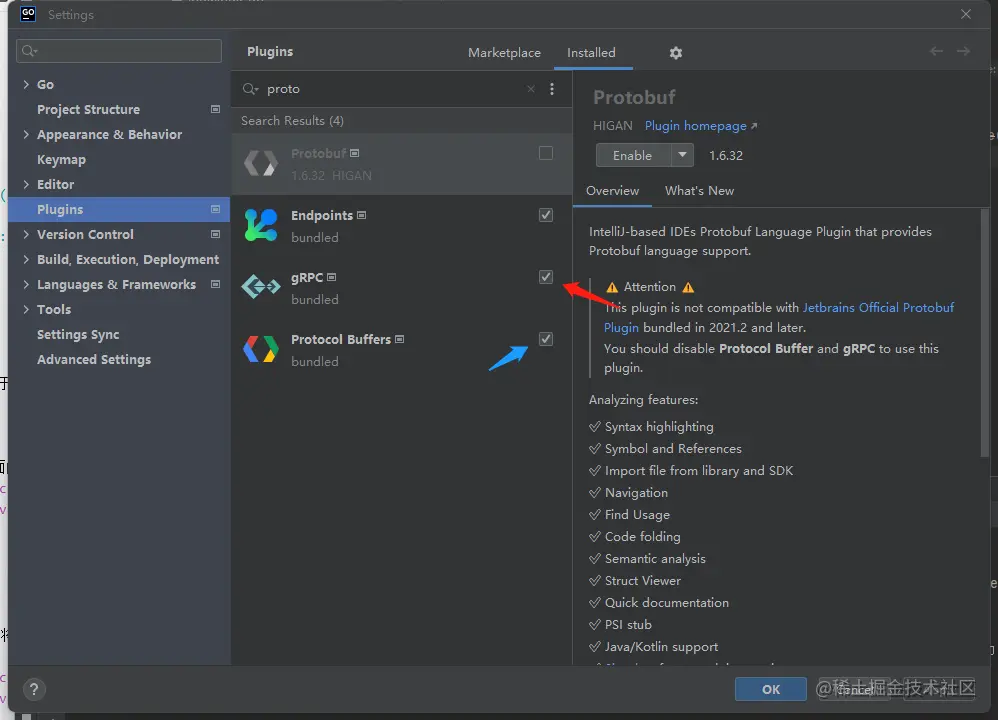Select the Endpoints plugin row

point(402,226)
